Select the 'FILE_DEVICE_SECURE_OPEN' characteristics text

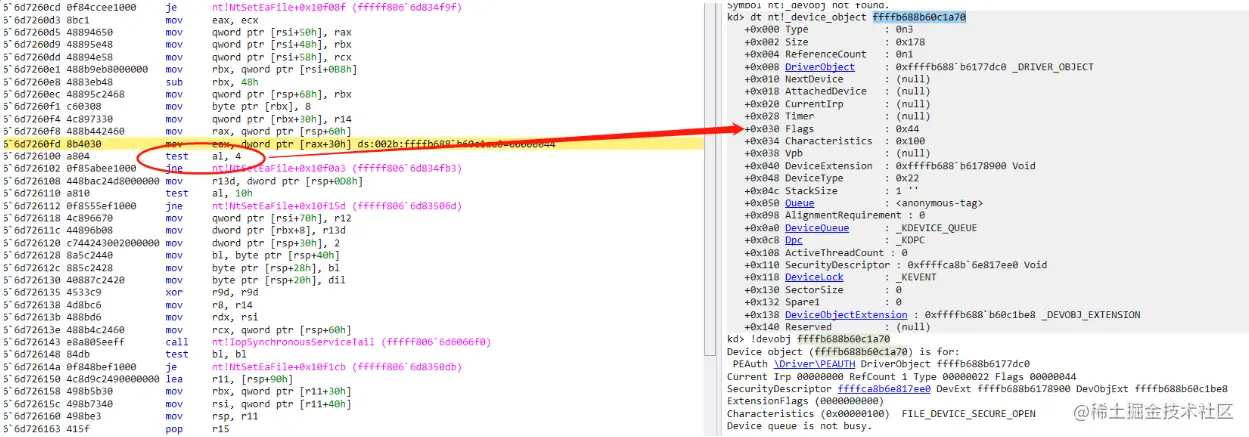click(x=967, y=413)
